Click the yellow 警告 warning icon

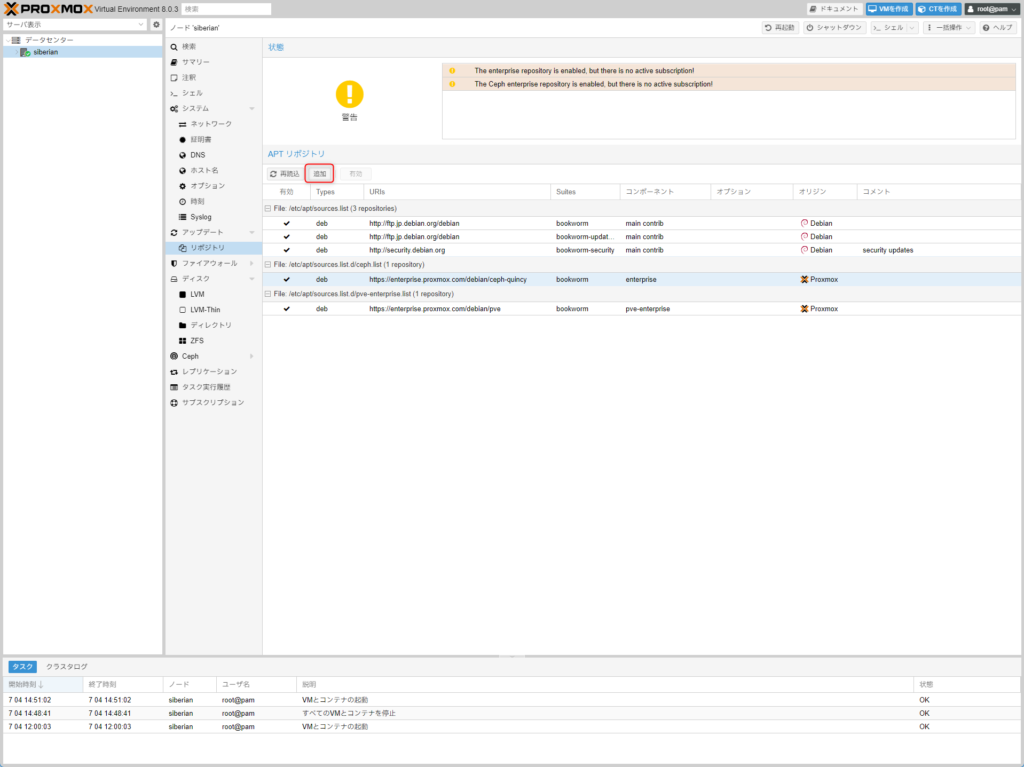[349, 94]
